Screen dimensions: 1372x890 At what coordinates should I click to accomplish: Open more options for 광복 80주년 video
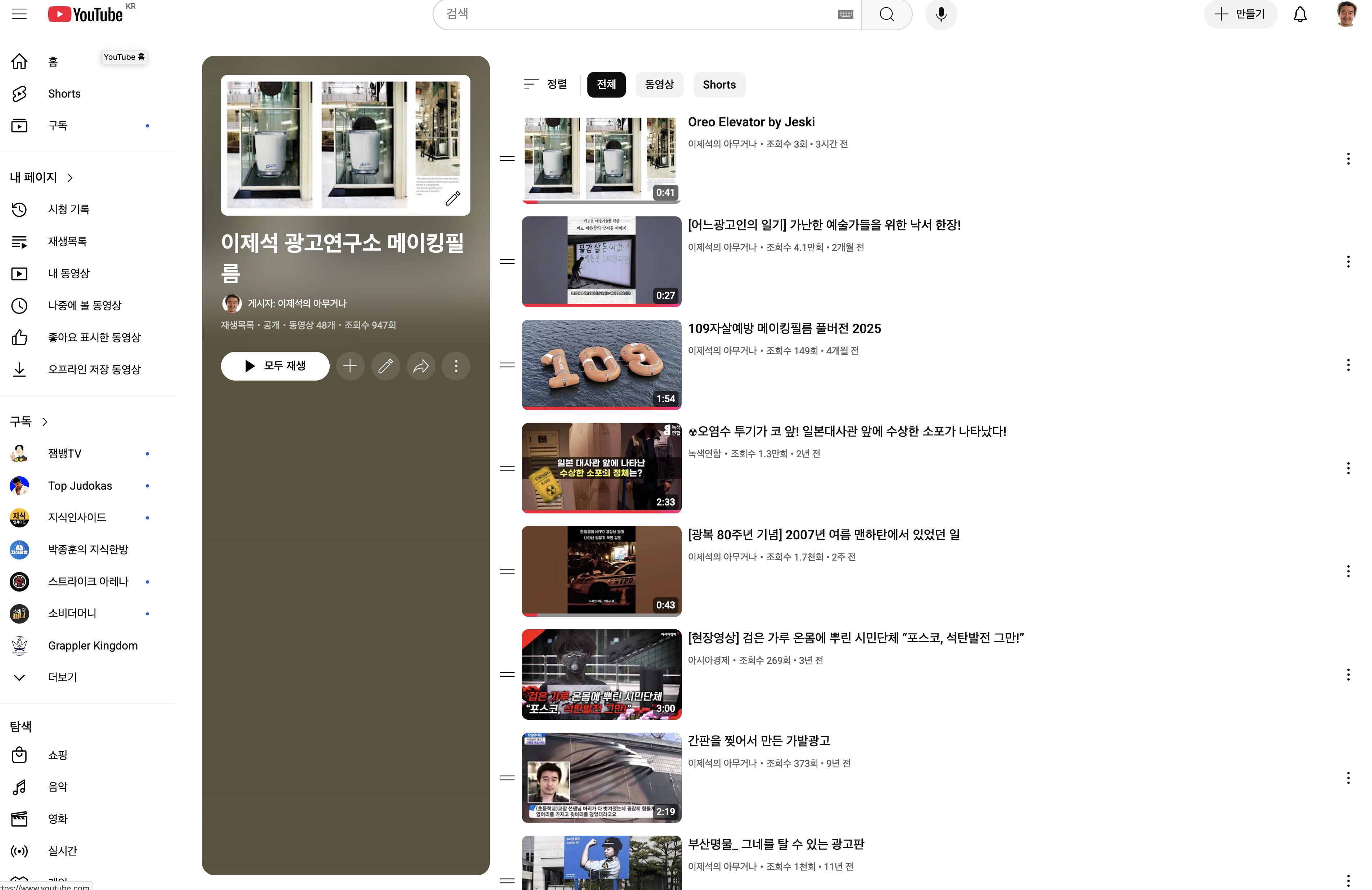(1348, 572)
